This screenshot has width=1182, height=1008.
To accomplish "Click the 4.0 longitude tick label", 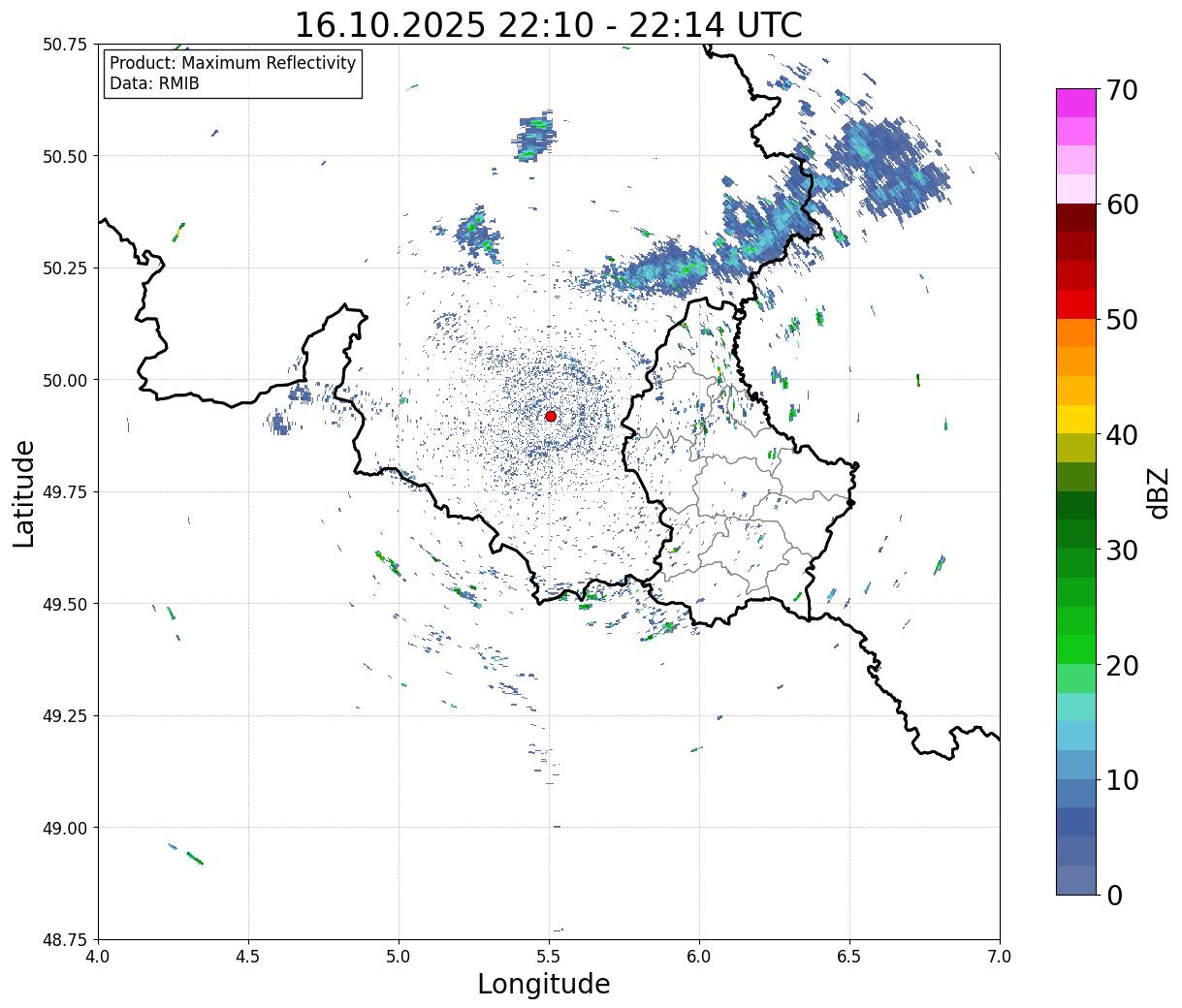I will pos(98,957).
